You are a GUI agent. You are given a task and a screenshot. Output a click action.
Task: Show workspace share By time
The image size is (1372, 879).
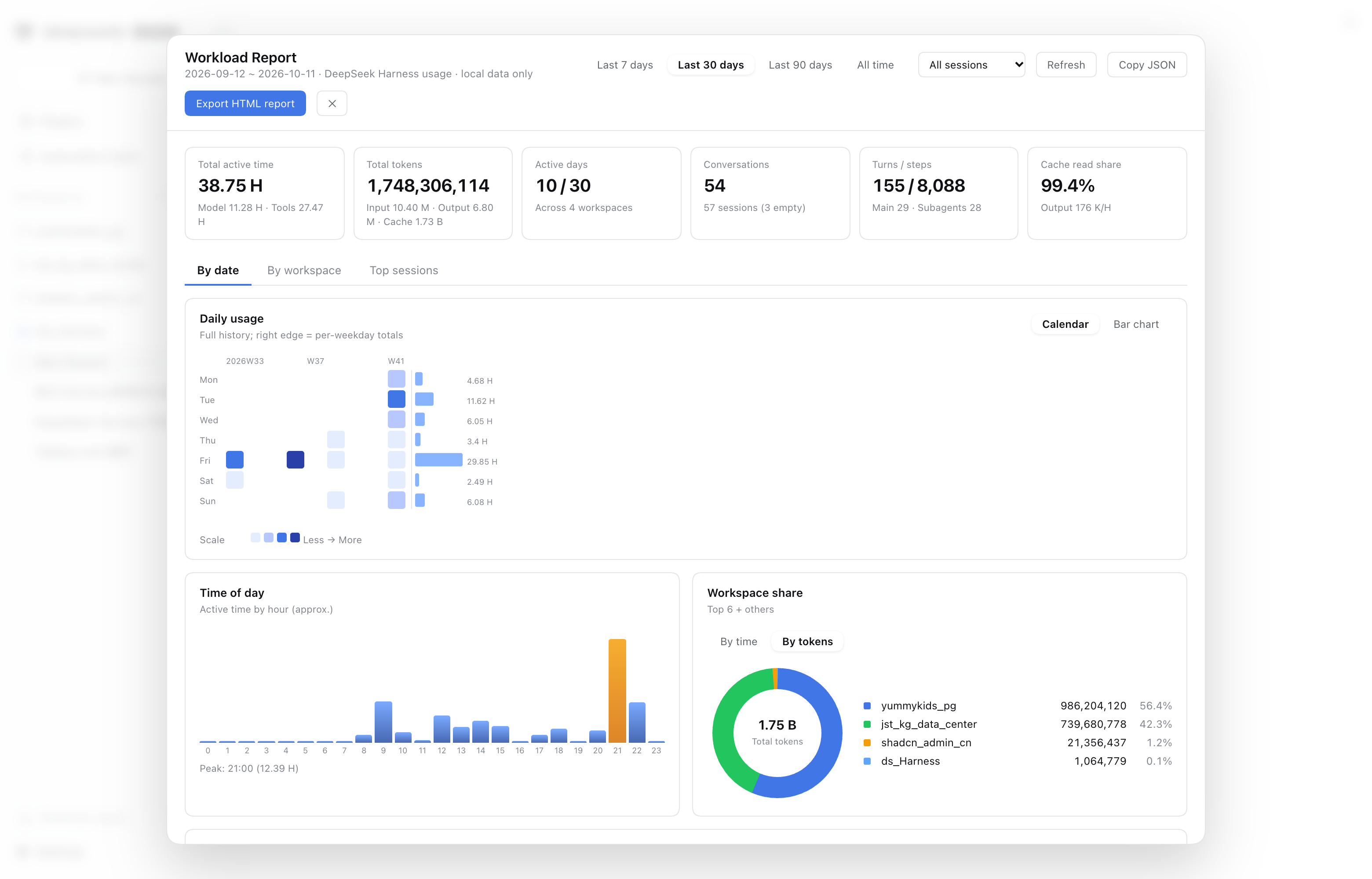click(738, 642)
